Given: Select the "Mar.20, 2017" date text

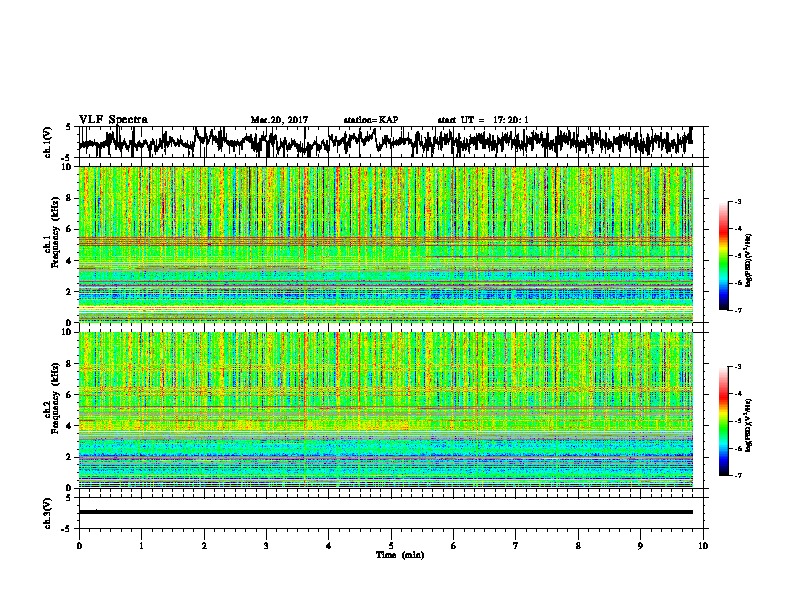Looking at the screenshot, I should coord(279,120).
